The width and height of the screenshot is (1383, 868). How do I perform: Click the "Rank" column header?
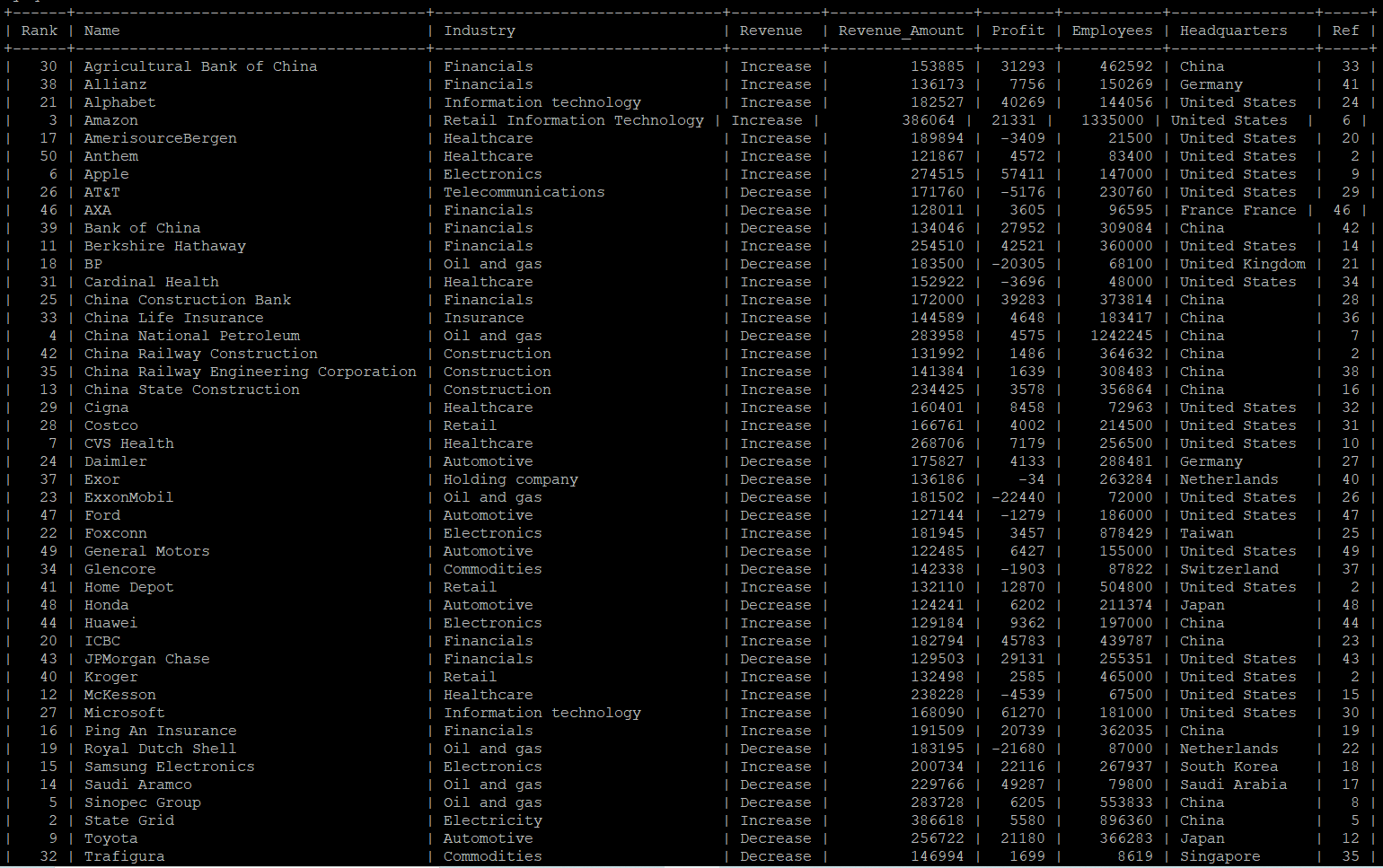coord(40,31)
